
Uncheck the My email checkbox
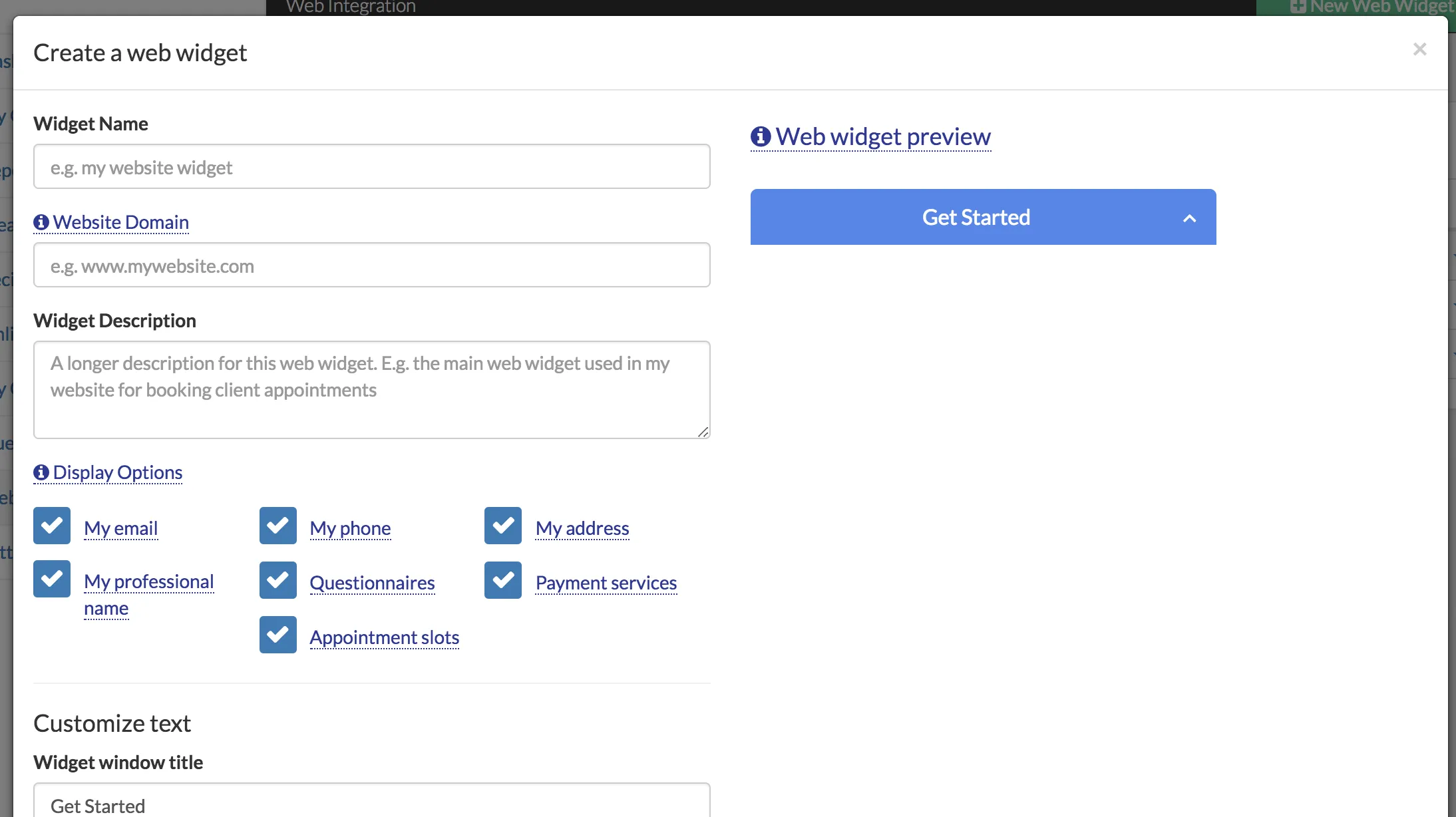[52, 526]
